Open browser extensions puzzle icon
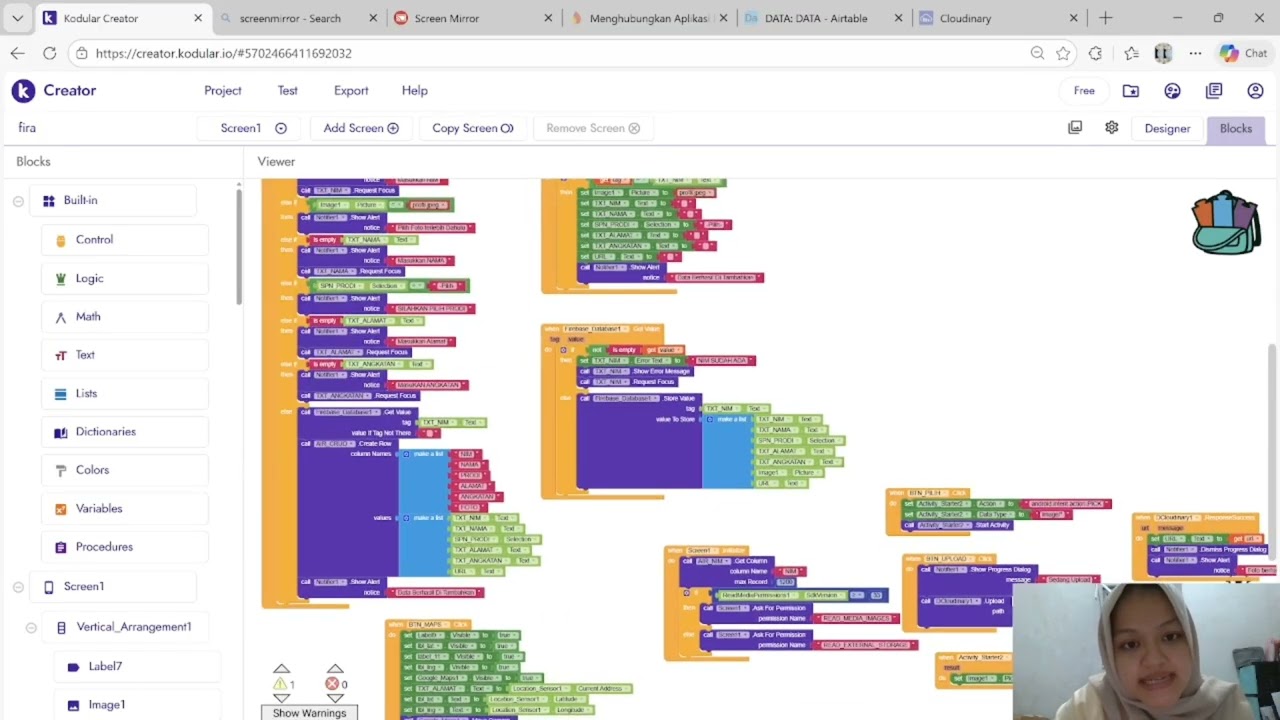This screenshot has width=1280, height=720. coord(1096,53)
